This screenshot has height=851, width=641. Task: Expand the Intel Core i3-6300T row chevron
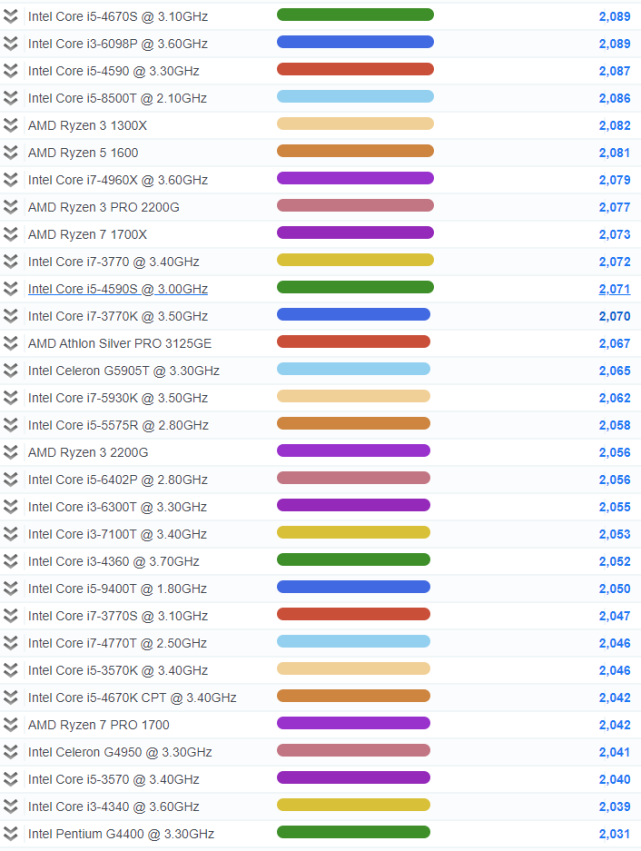pyautogui.click(x=10, y=506)
